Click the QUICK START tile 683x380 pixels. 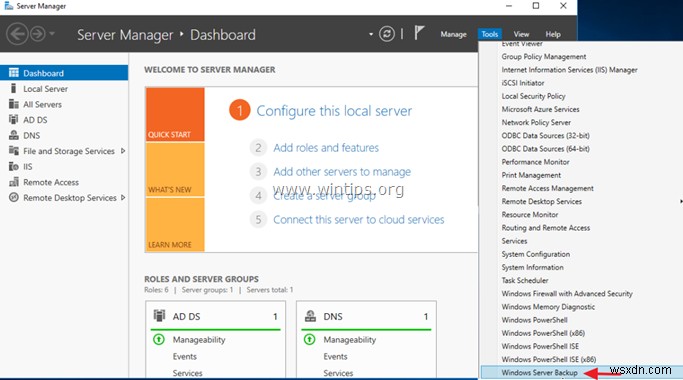pyautogui.click(x=175, y=114)
